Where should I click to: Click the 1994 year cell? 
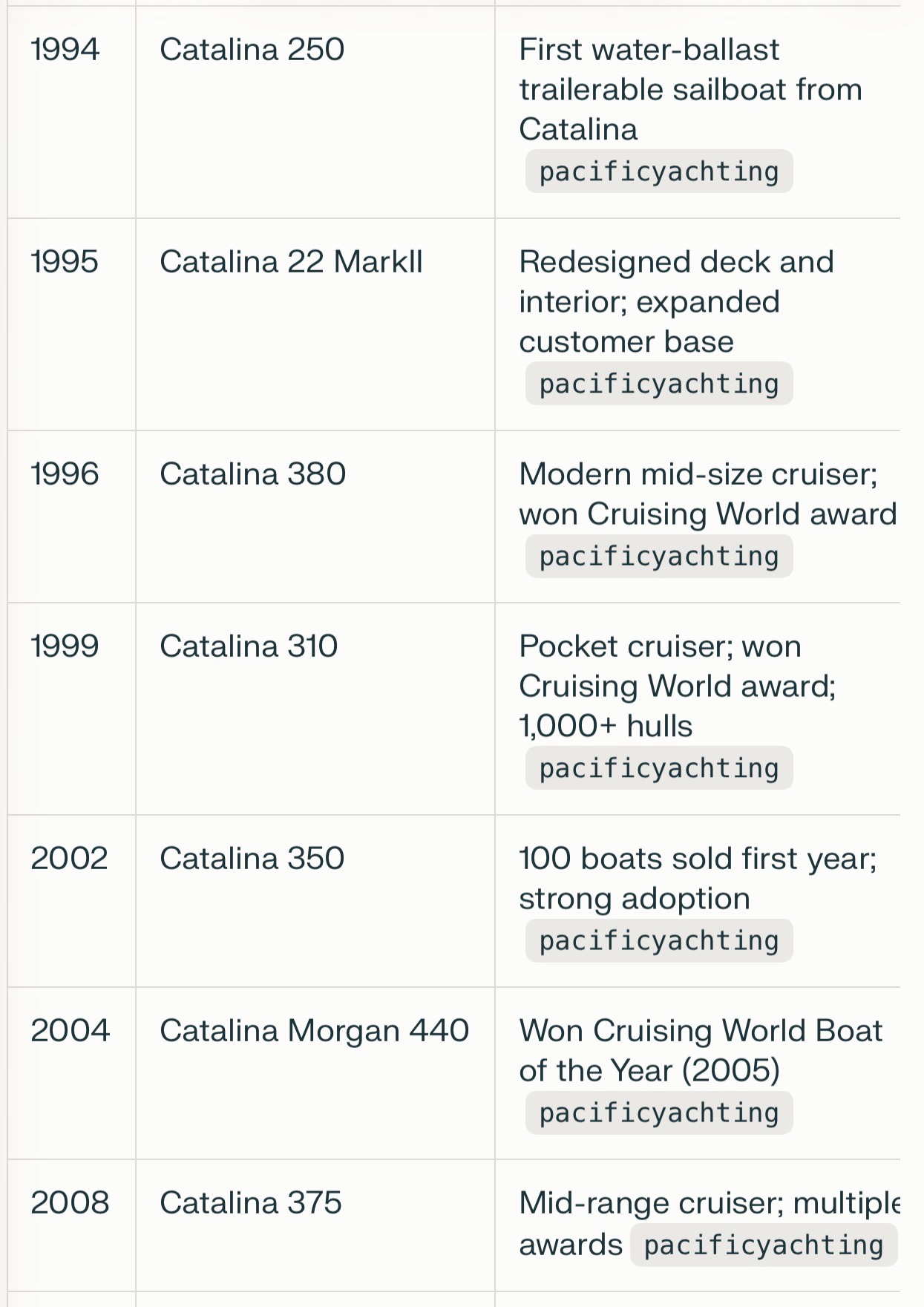(65, 50)
